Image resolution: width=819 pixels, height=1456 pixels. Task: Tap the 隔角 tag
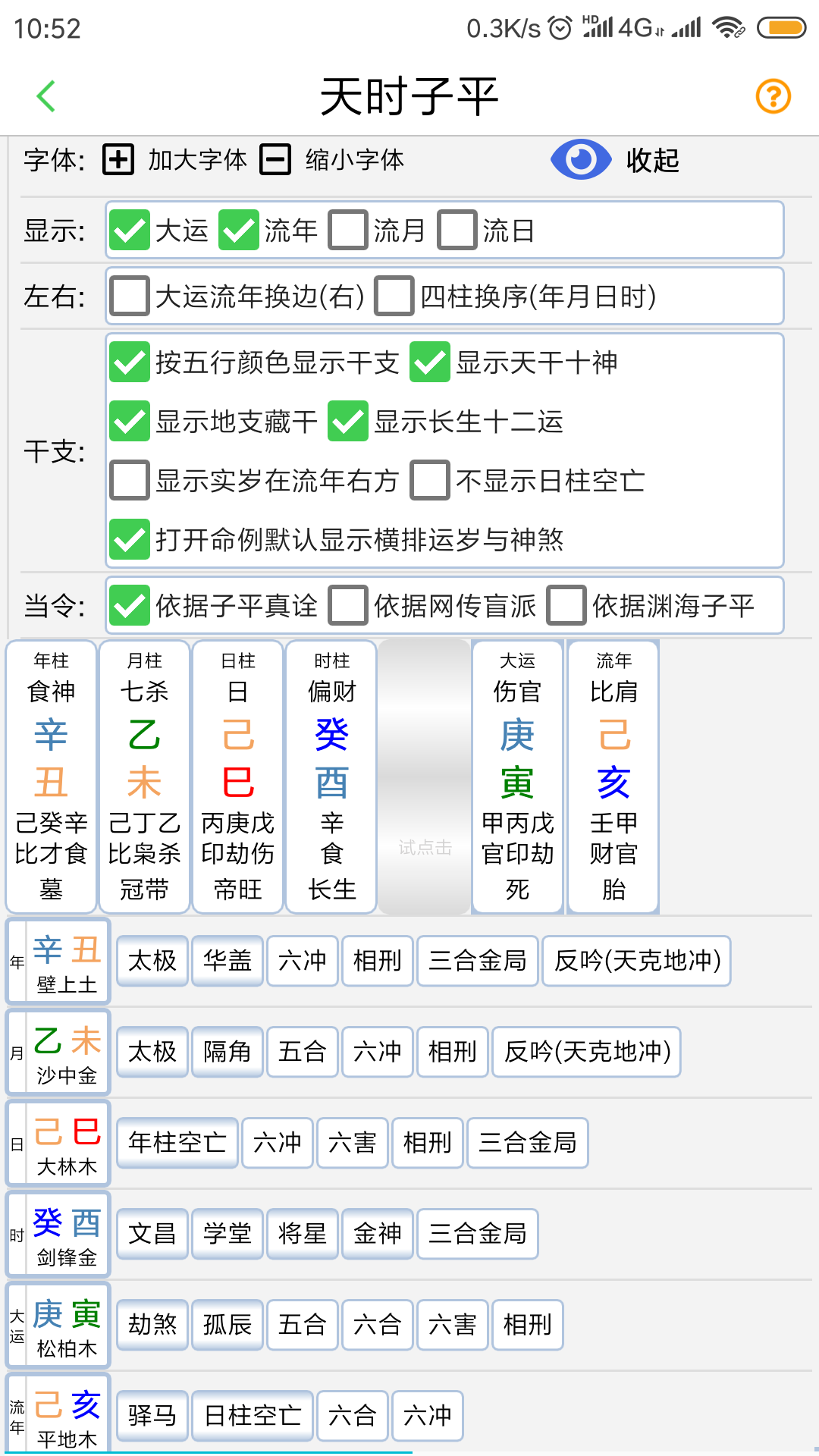(227, 1052)
